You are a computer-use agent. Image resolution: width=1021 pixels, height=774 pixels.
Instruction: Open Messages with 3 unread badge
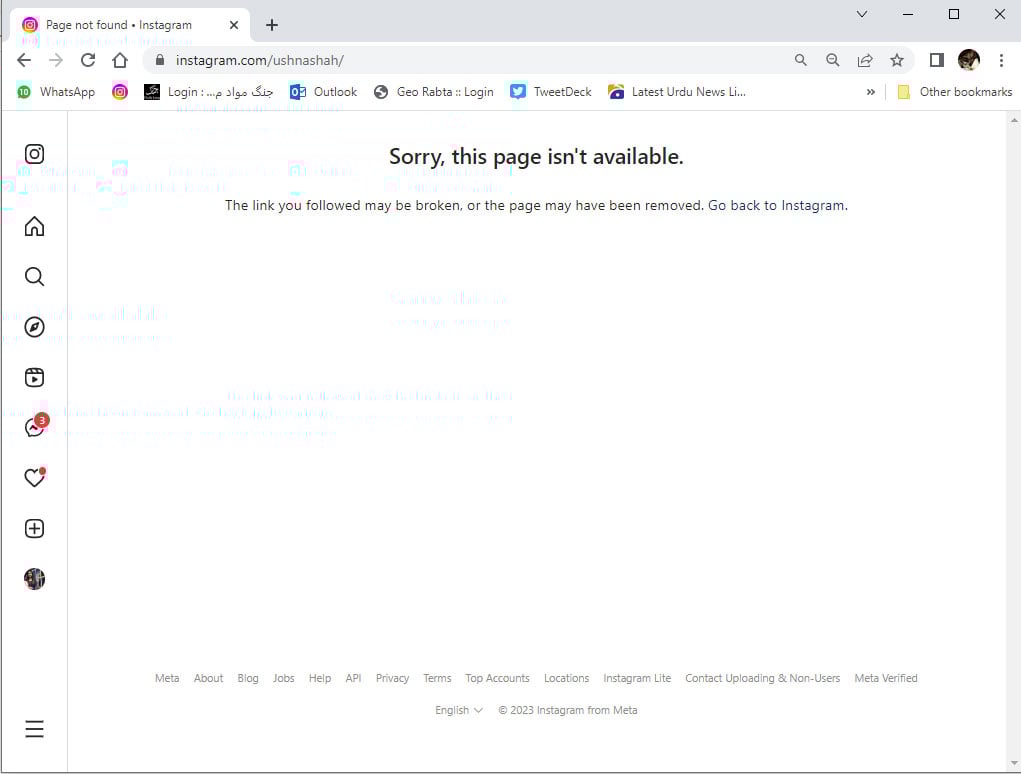[34, 428]
